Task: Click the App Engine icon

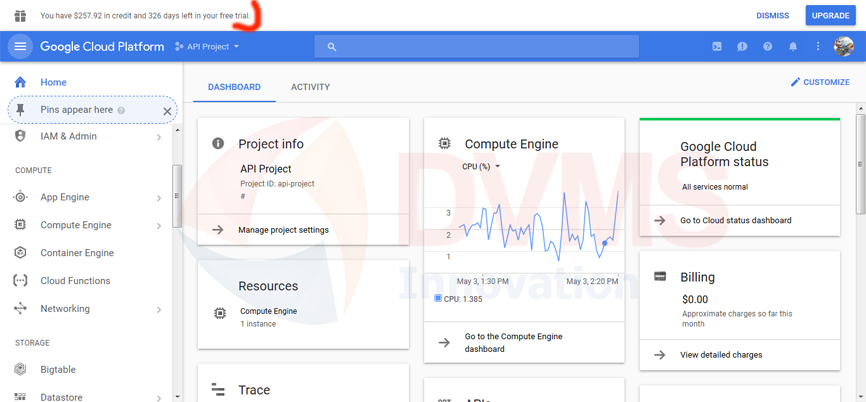Action: tap(20, 197)
